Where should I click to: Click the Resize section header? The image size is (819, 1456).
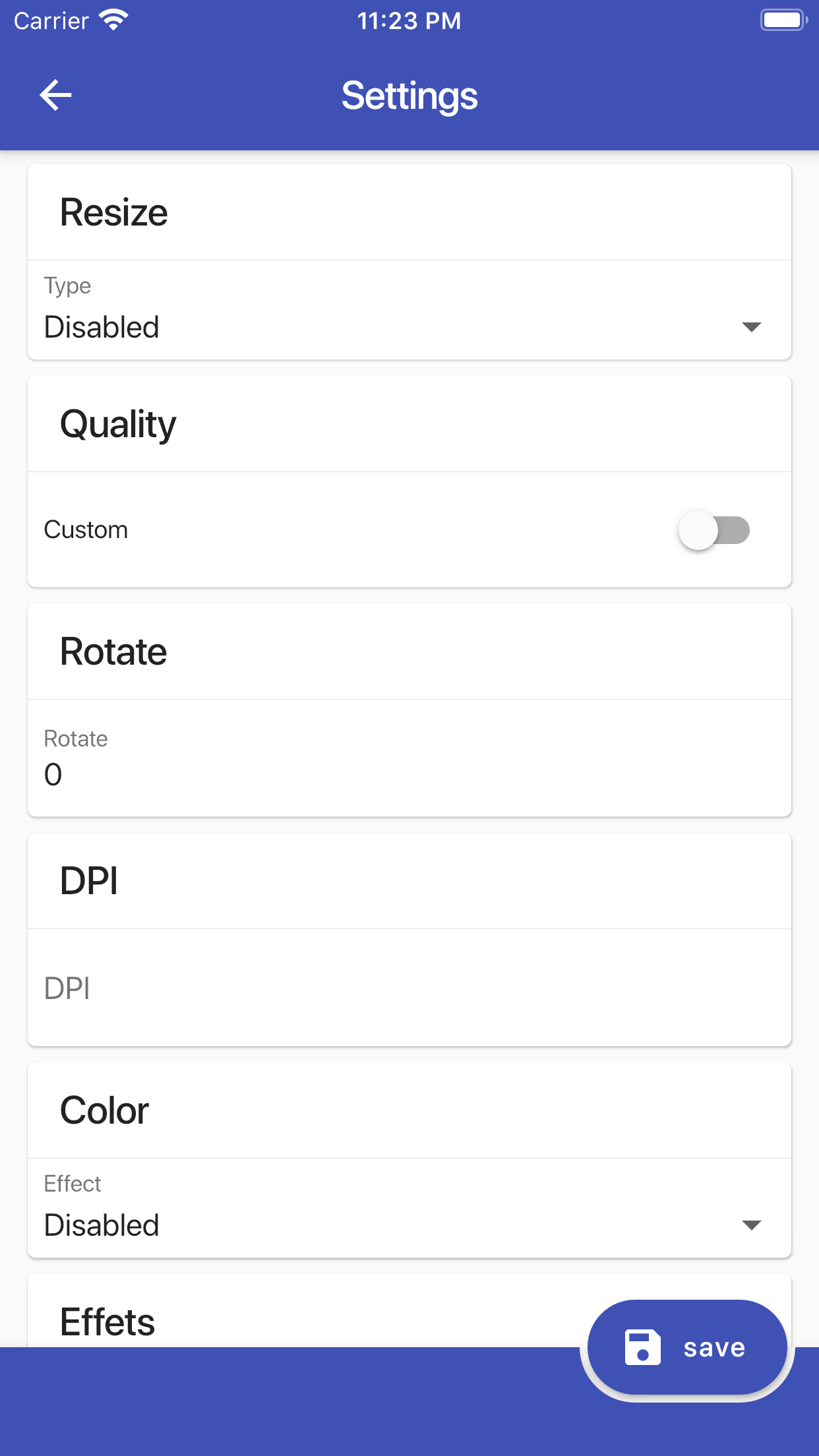click(113, 211)
